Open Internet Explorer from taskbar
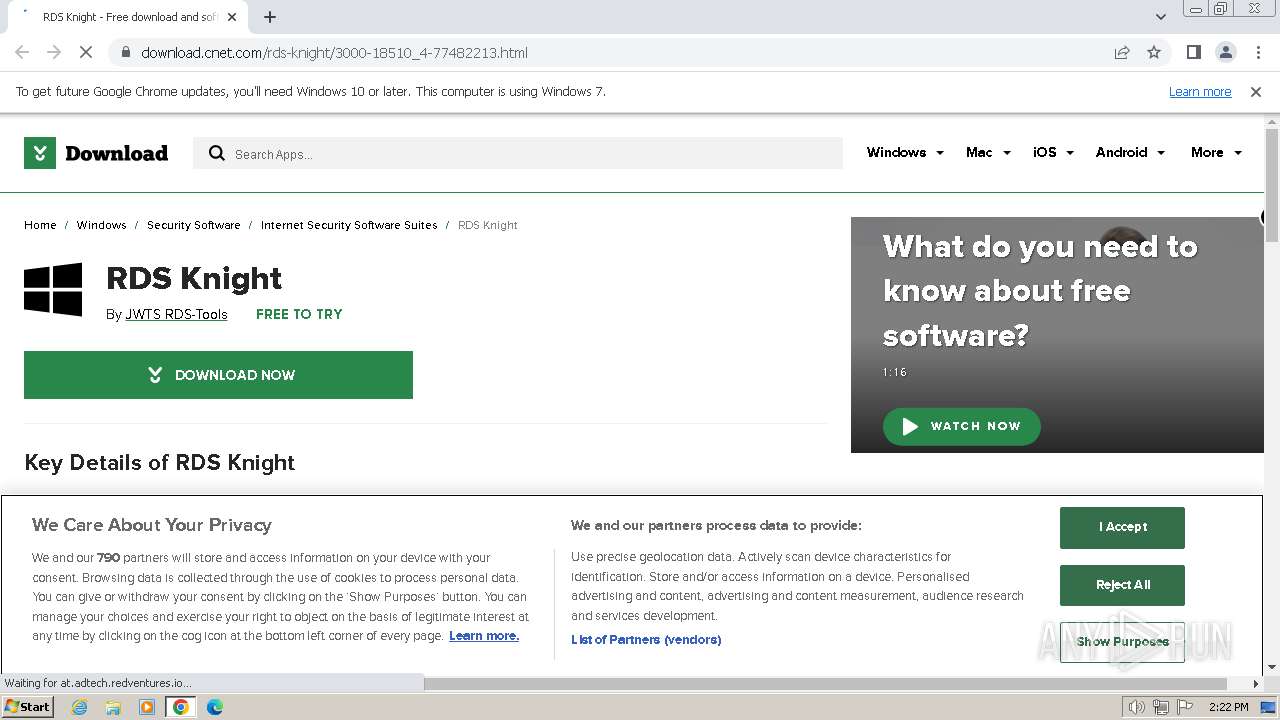Viewport: 1280px width, 720px height. click(79, 707)
